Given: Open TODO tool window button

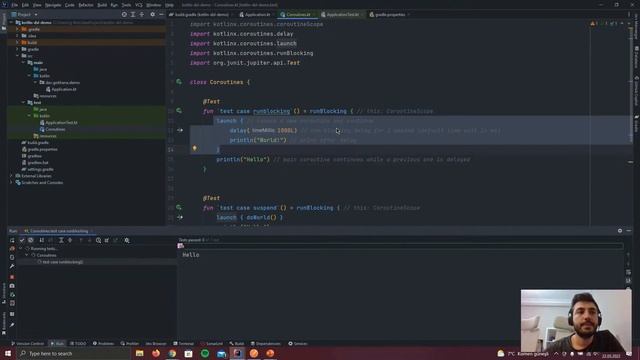Looking at the screenshot, I should click(78, 344).
